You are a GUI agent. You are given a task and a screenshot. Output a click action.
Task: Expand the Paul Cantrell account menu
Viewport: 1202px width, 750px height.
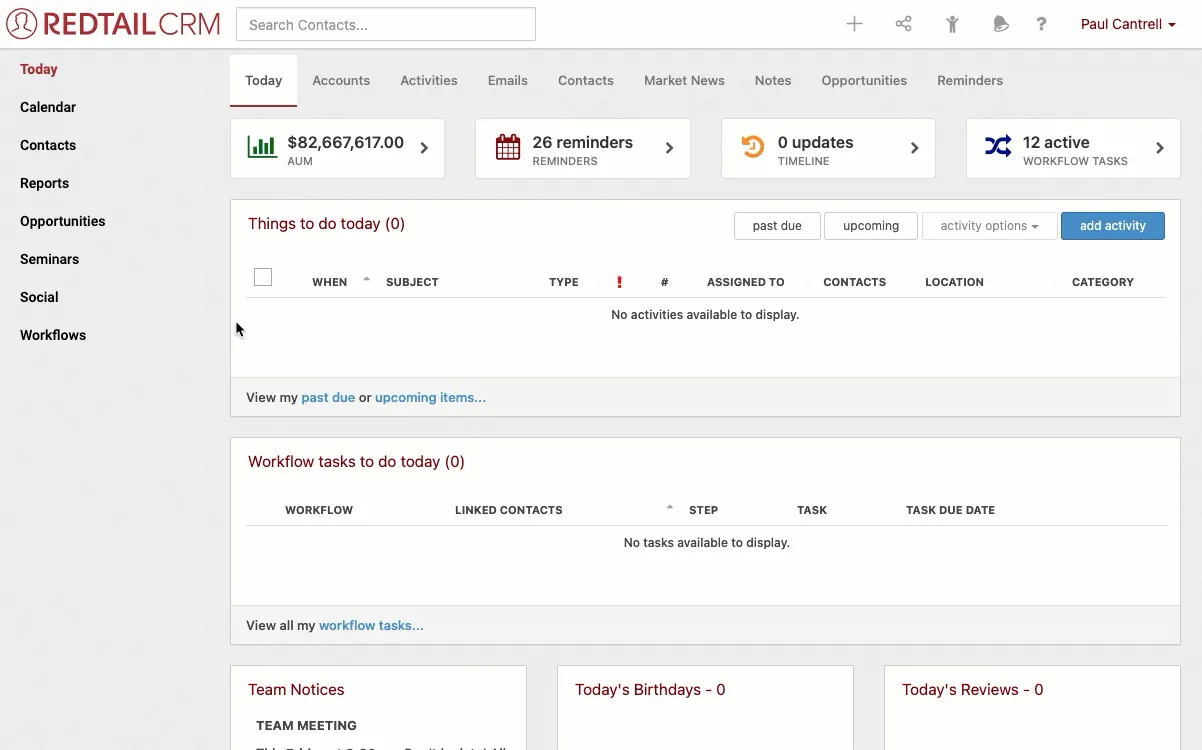click(1127, 23)
